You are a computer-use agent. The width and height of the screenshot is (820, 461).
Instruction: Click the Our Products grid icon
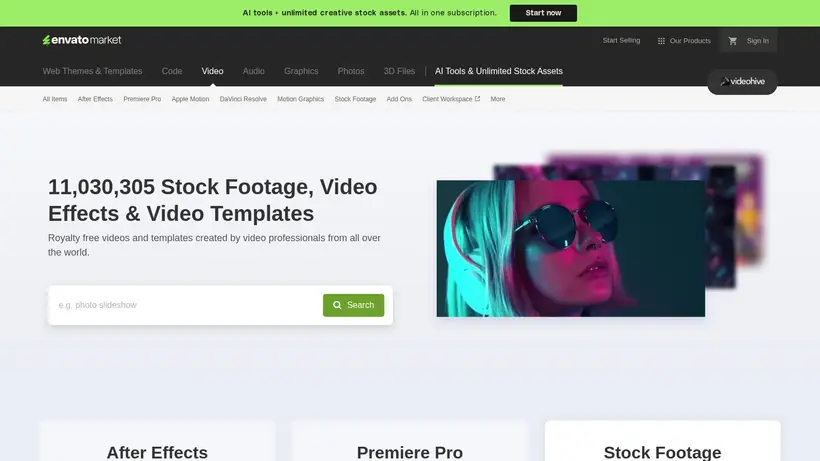point(661,41)
